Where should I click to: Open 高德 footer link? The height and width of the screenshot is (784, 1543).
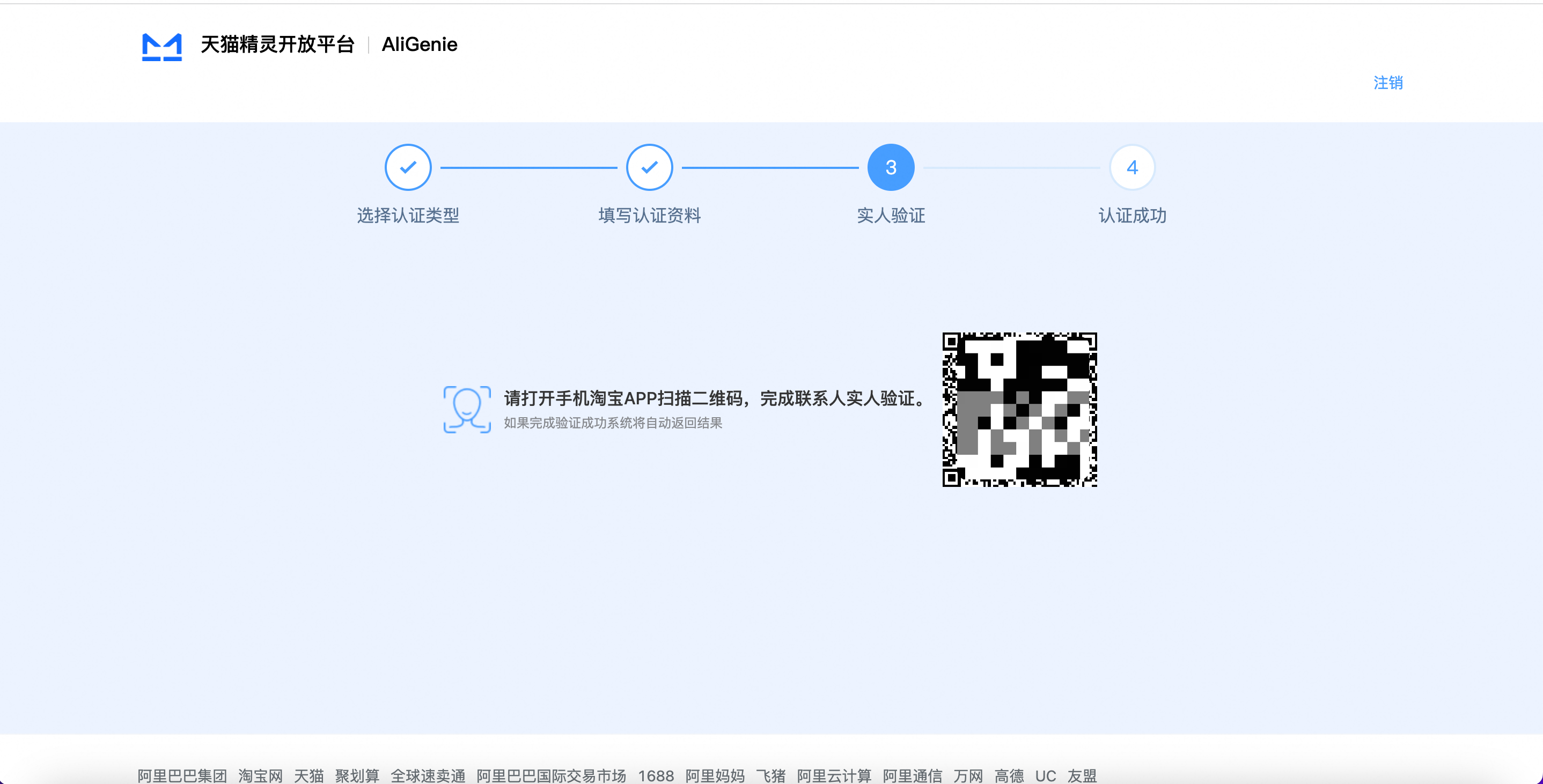click(1009, 775)
